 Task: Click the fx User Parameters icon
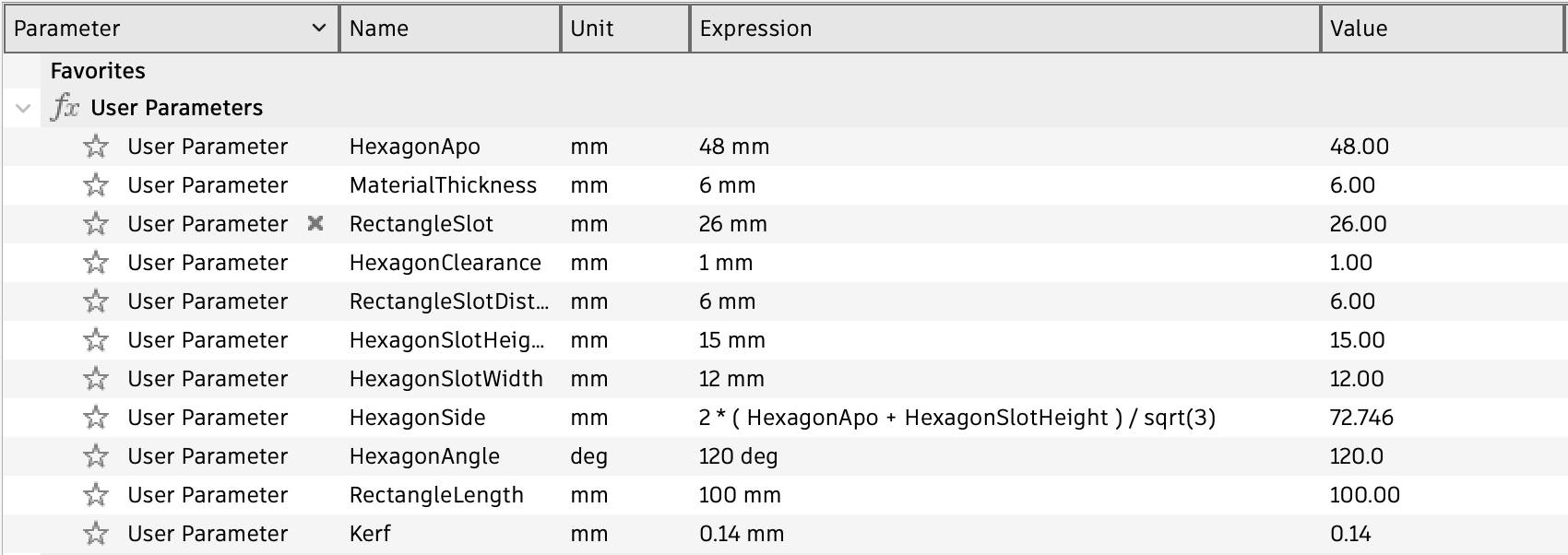coord(65,108)
